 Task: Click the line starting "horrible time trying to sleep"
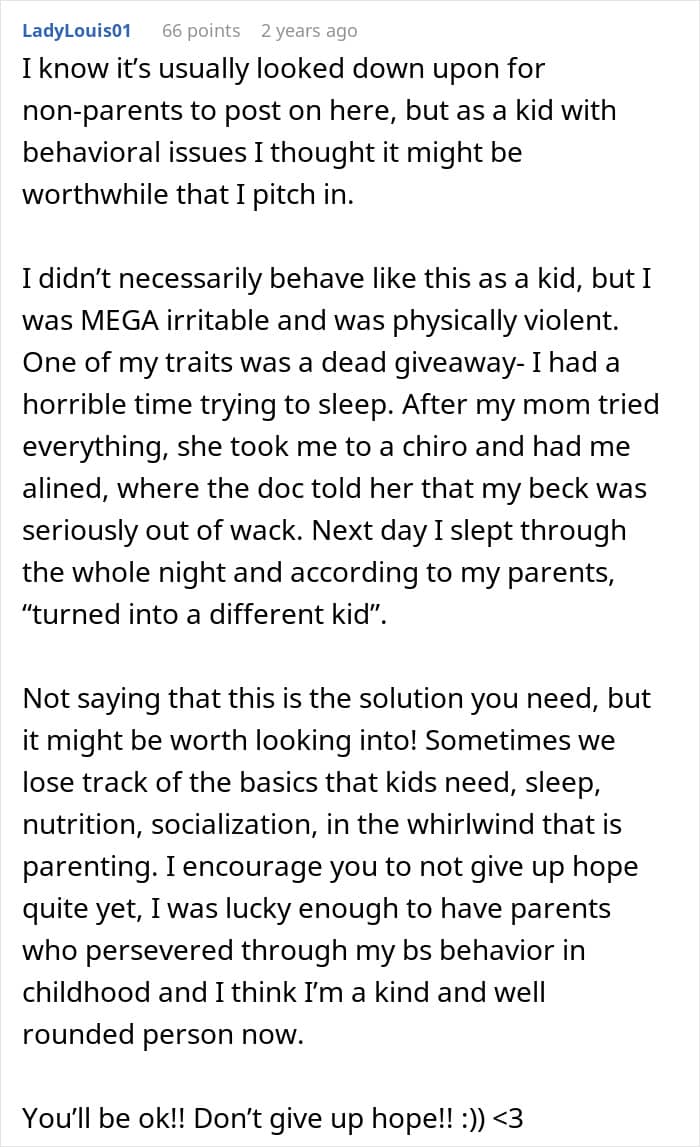tap(341, 405)
